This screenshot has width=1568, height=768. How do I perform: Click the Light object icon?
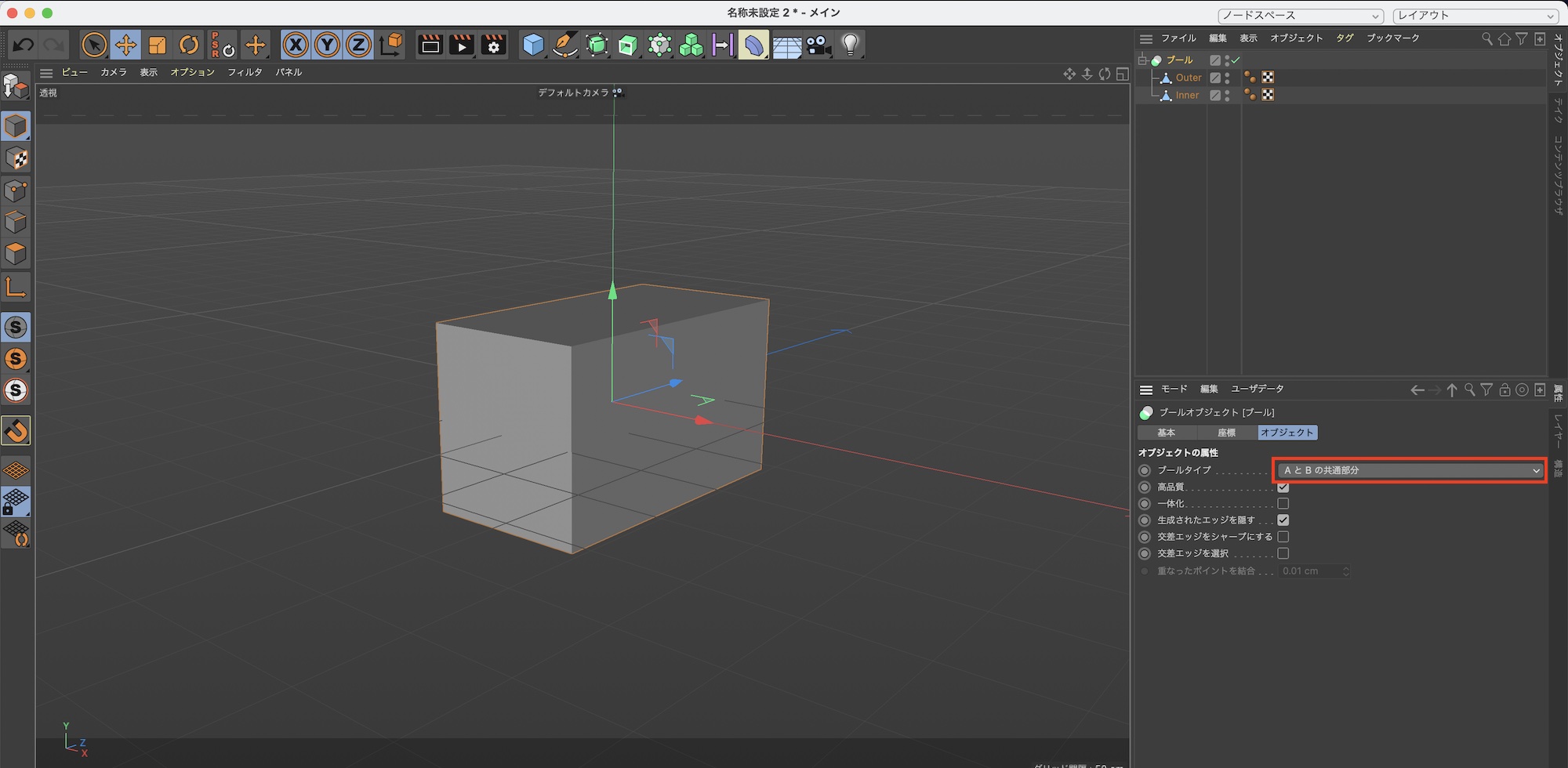pyautogui.click(x=851, y=45)
